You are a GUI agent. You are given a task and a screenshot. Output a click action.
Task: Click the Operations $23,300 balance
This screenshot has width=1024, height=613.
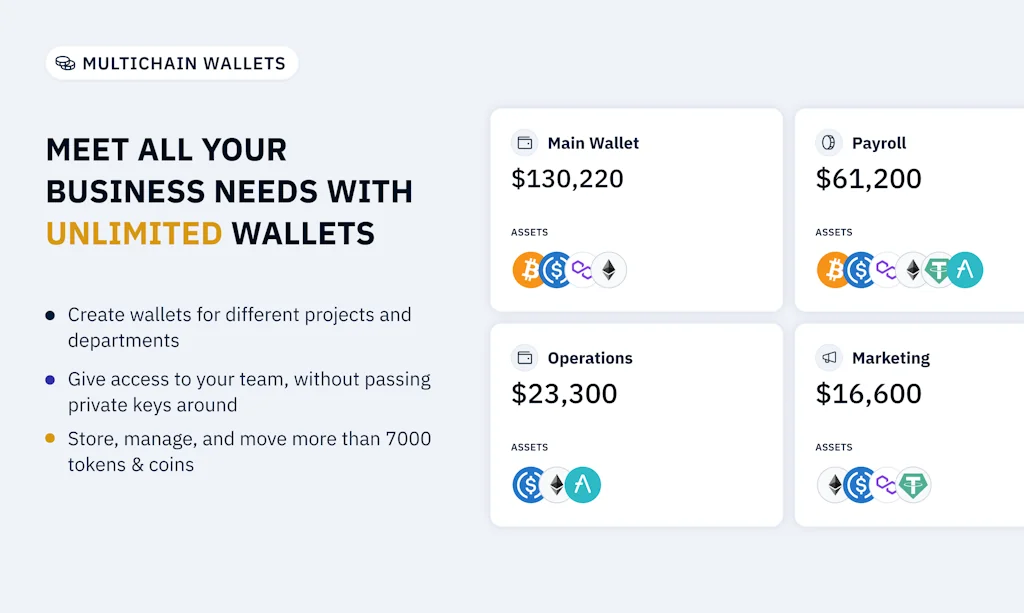564,394
